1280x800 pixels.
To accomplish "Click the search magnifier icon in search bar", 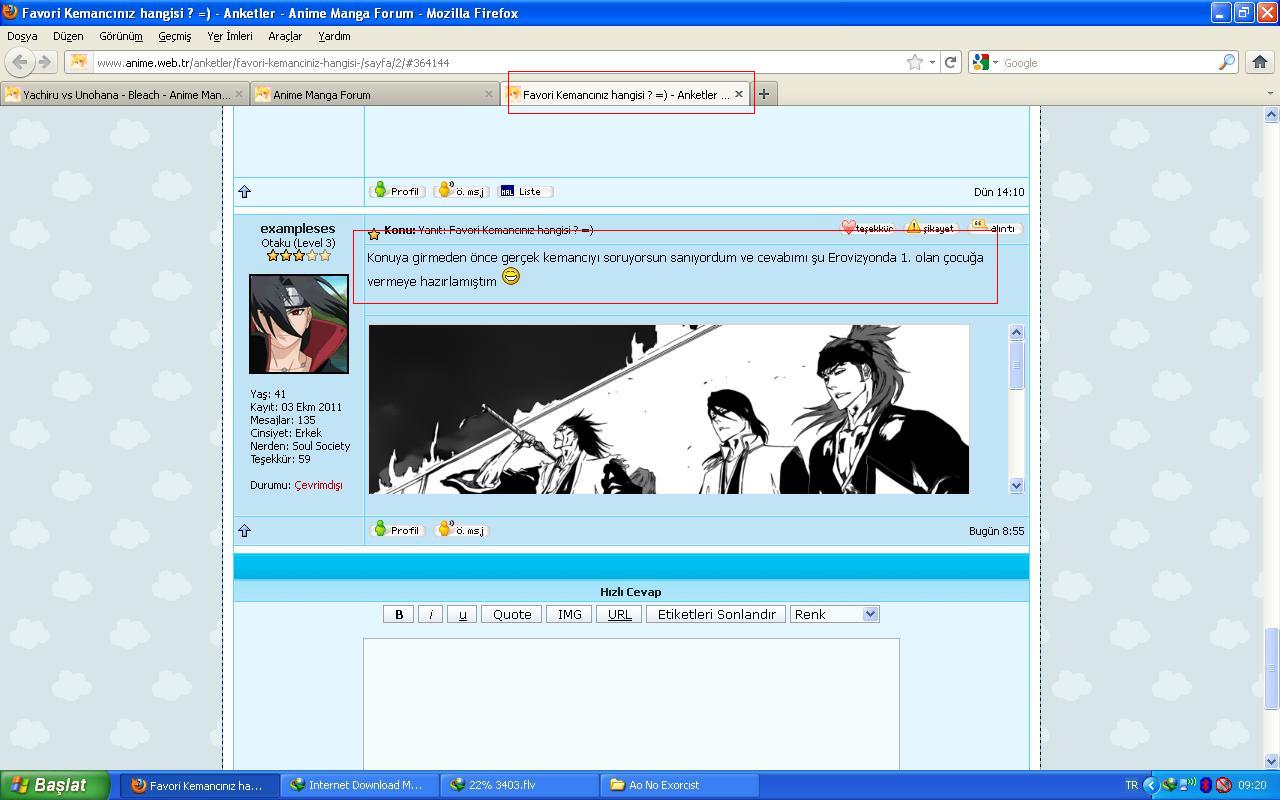I will (1226, 62).
